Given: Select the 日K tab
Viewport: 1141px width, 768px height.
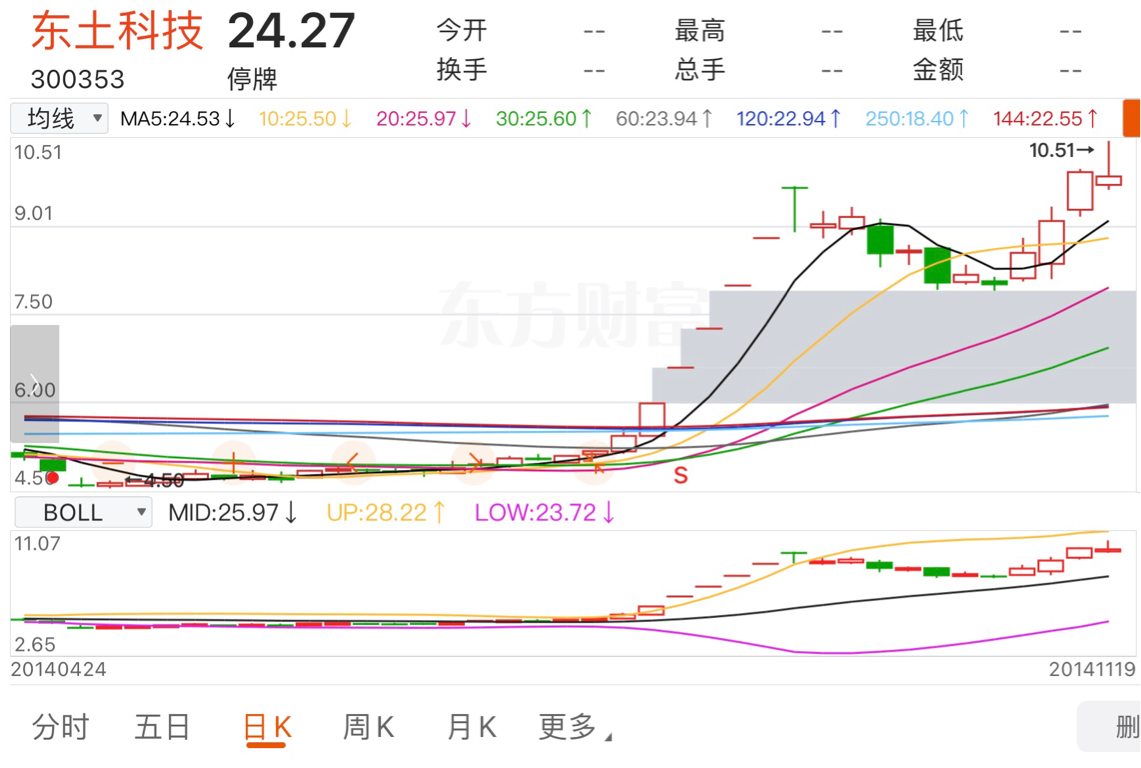Looking at the screenshot, I should pos(266,728).
